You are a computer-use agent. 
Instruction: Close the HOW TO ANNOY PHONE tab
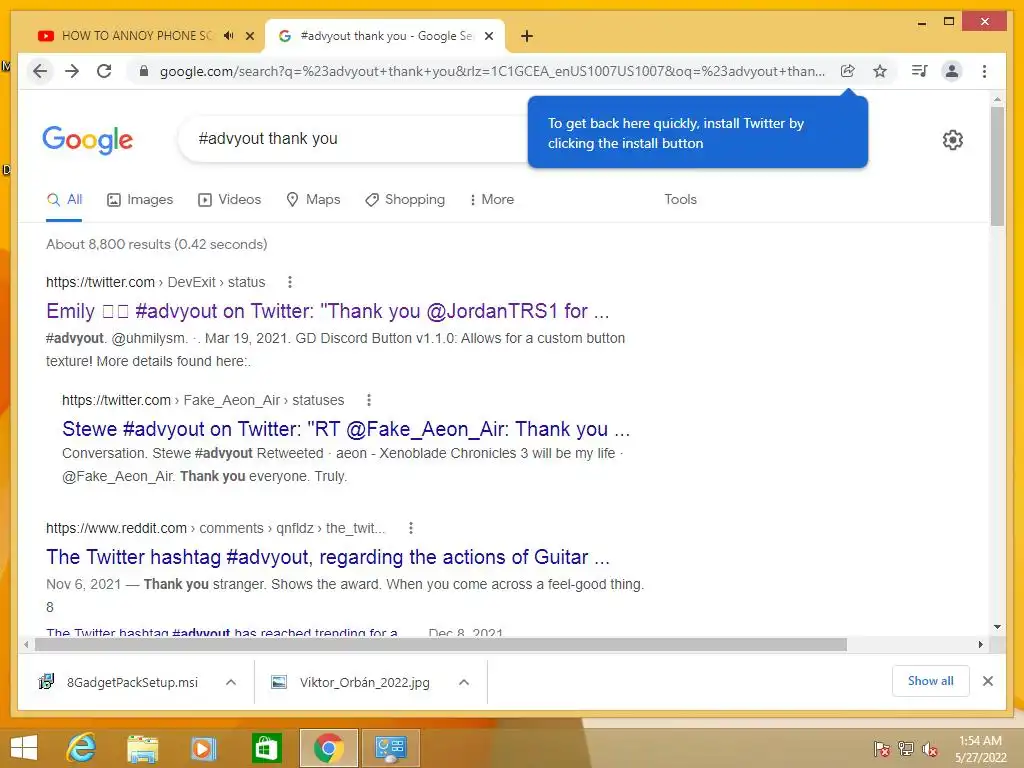pos(249,36)
